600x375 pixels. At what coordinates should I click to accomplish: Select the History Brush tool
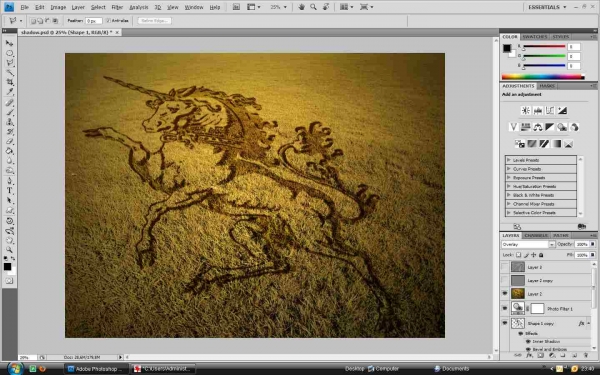[x=10, y=132]
